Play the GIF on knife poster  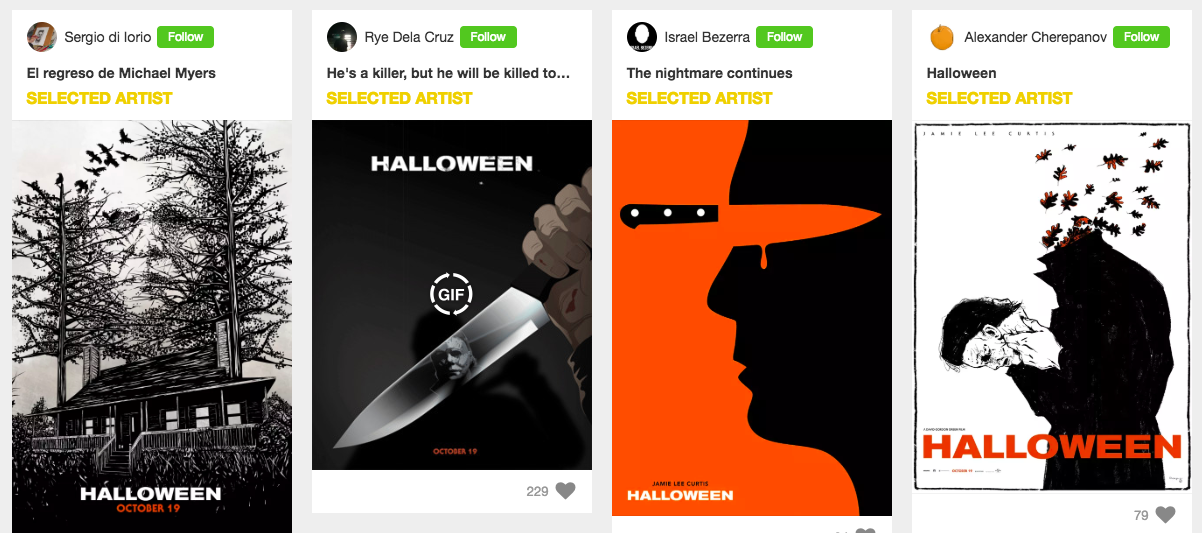[451, 294]
